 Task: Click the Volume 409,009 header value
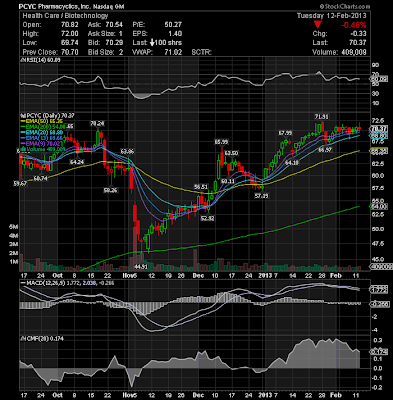pos(354,52)
